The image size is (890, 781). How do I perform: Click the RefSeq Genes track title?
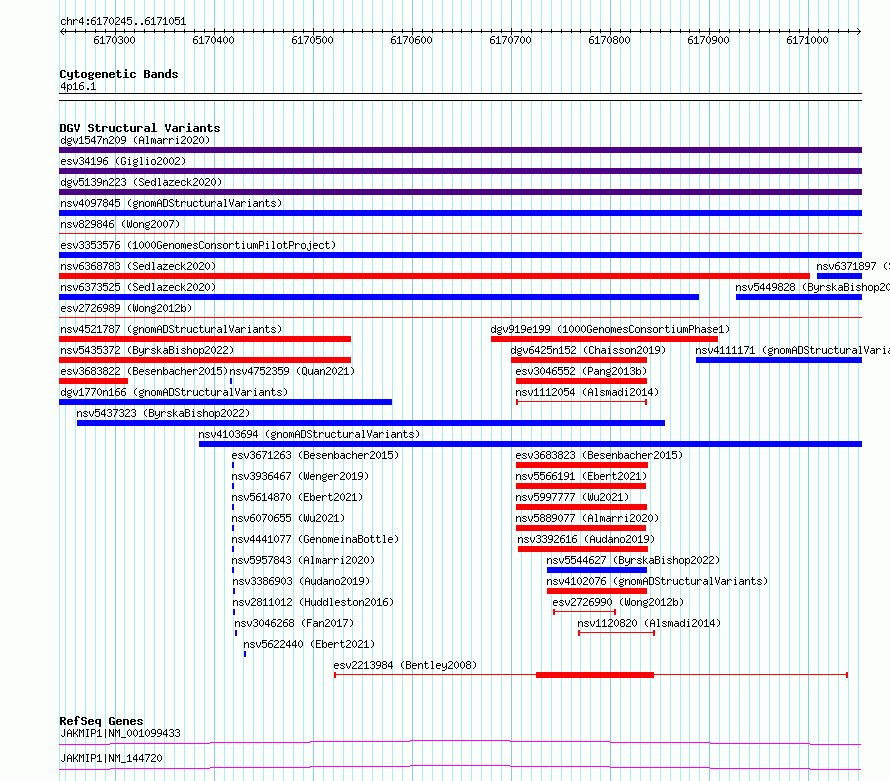pos(101,721)
